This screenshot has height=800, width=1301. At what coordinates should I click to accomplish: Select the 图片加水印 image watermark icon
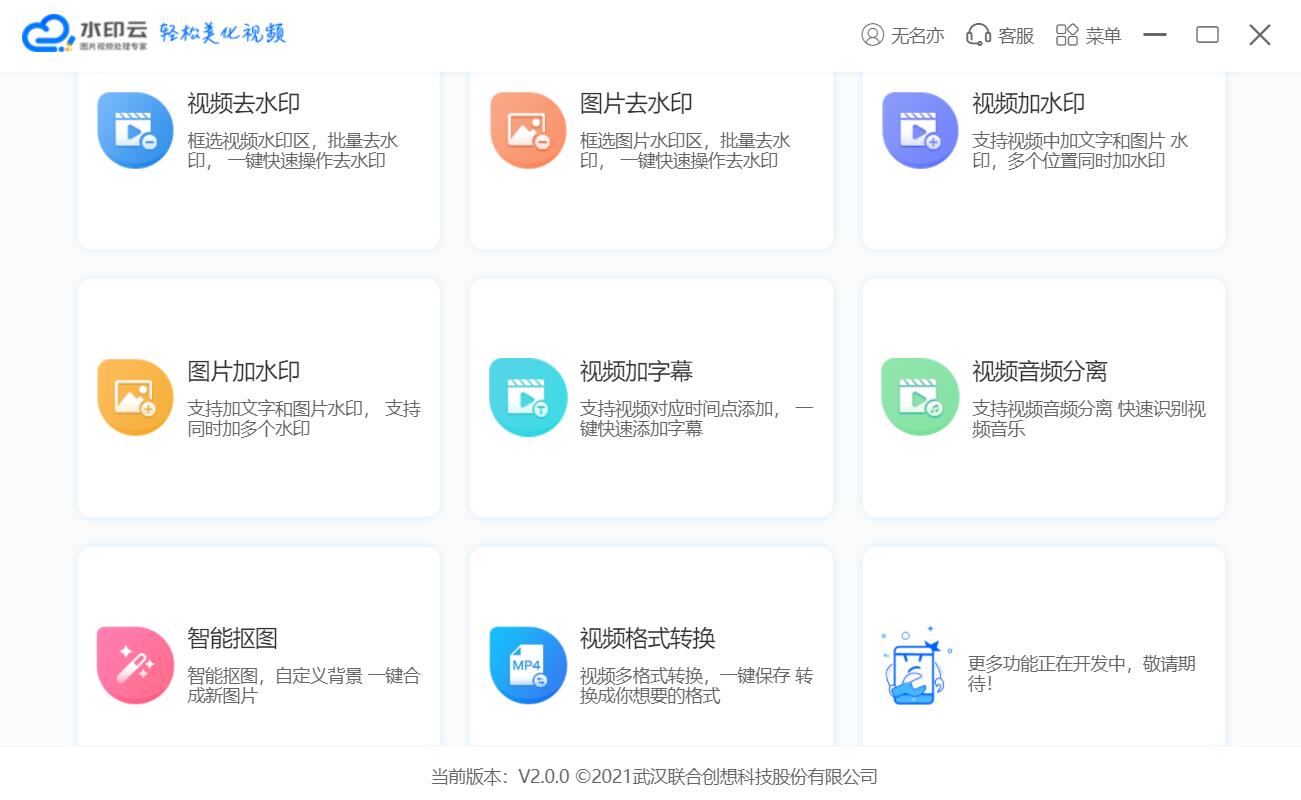coord(135,396)
